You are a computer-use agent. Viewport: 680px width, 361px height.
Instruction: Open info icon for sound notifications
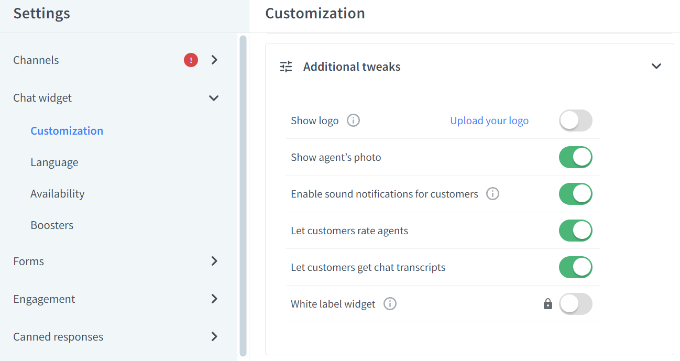(493, 194)
